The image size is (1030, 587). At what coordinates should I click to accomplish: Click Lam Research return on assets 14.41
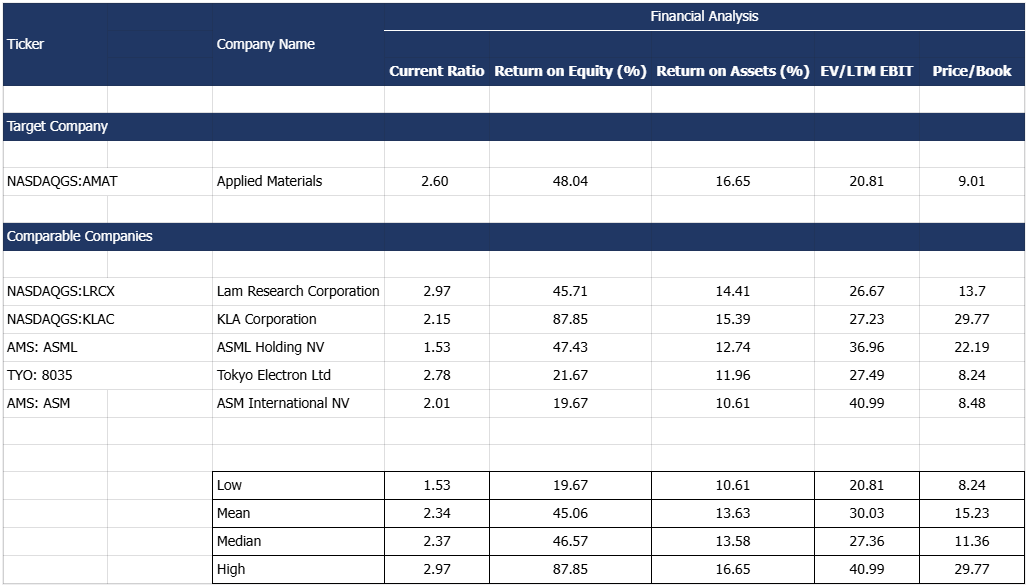tap(732, 291)
